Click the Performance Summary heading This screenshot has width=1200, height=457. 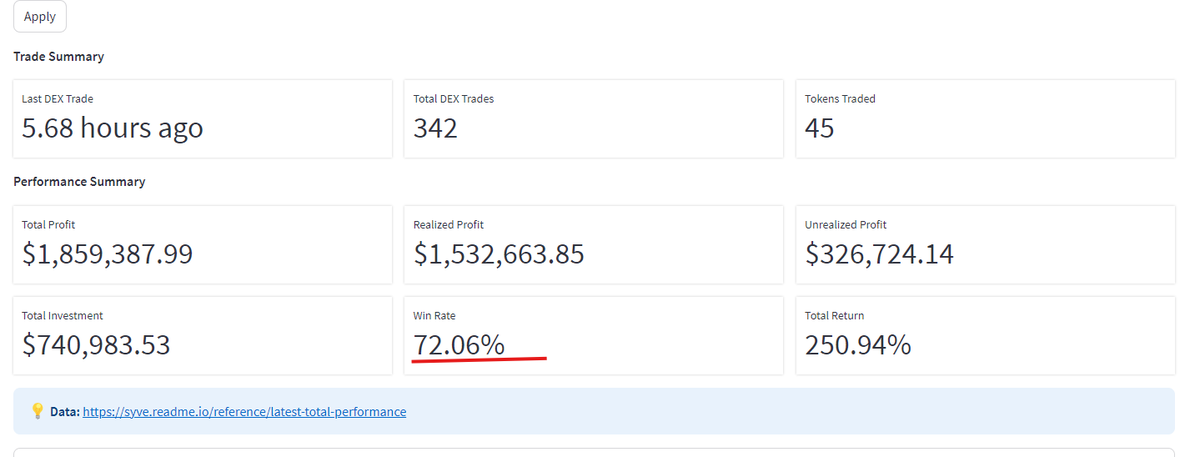(x=79, y=182)
